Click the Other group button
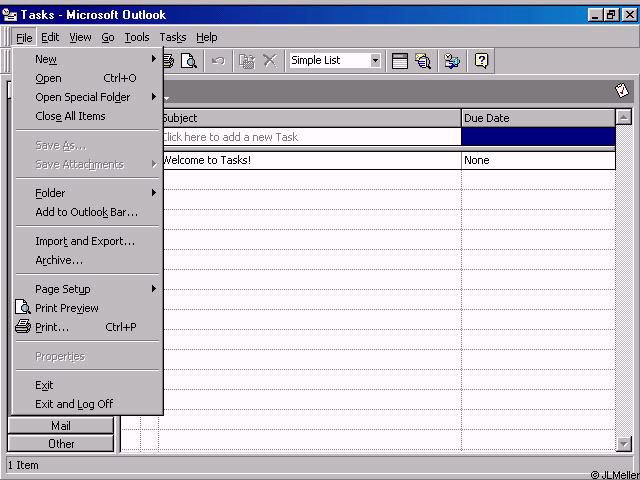This screenshot has width=640, height=480. 61,444
